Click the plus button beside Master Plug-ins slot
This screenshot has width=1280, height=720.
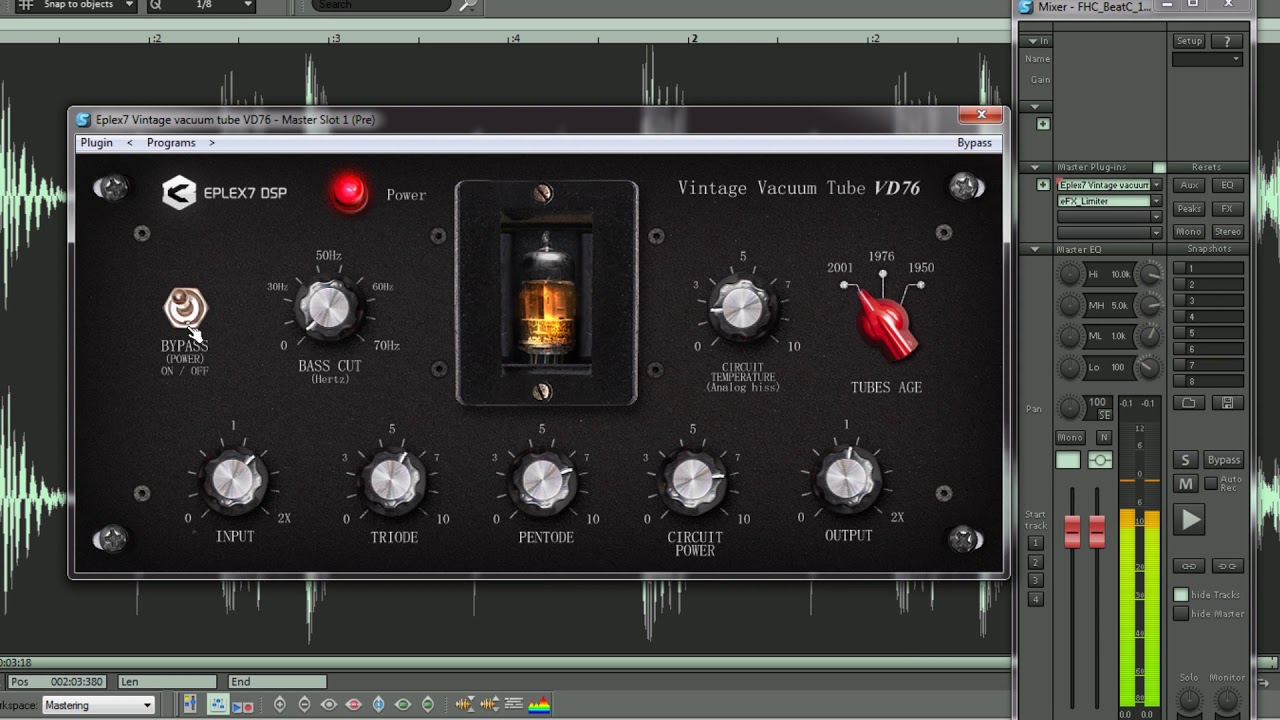point(1043,185)
